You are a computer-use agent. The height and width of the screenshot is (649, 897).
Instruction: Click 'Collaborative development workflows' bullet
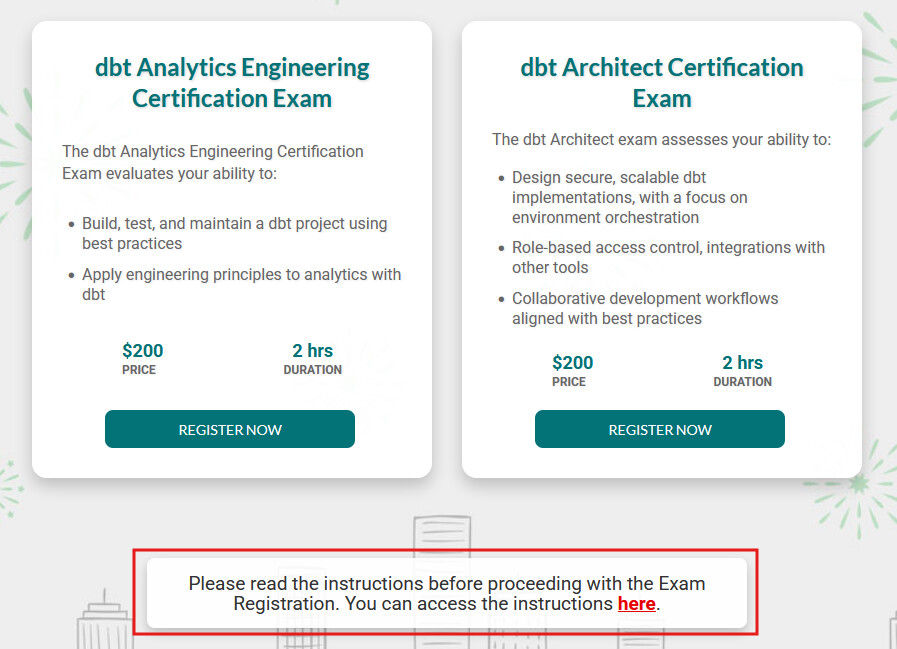click(x=645, y=308)
